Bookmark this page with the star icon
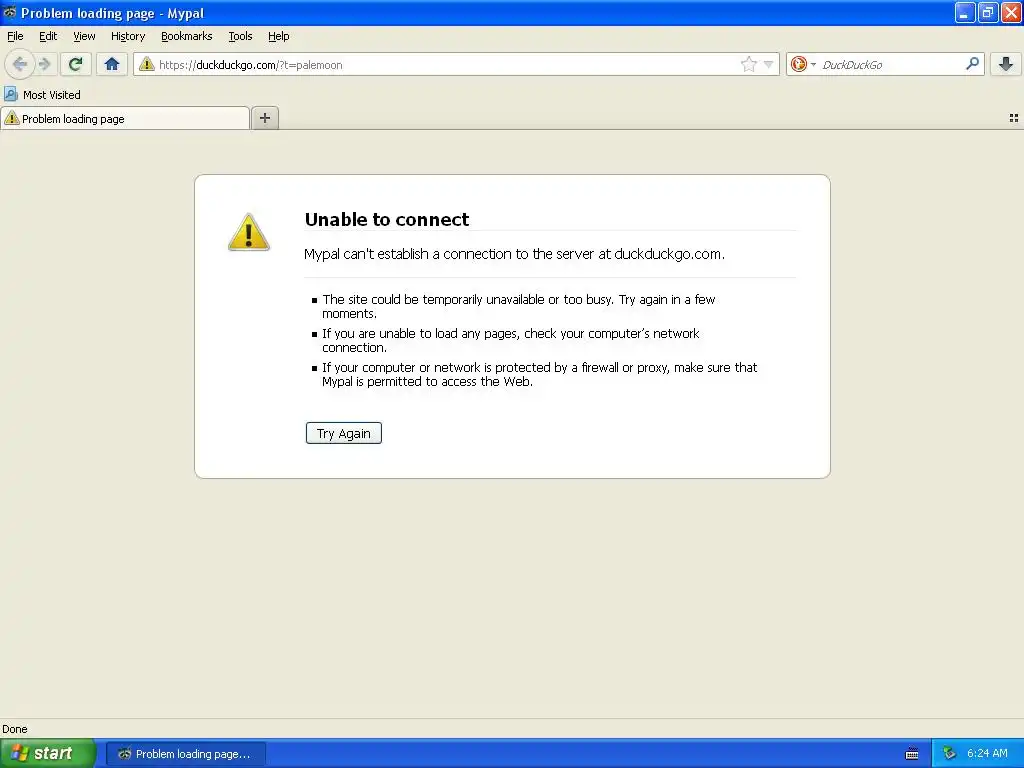The height and width of the screenshot is (768, 1024). pyautogui.click(x=748, y=64)
